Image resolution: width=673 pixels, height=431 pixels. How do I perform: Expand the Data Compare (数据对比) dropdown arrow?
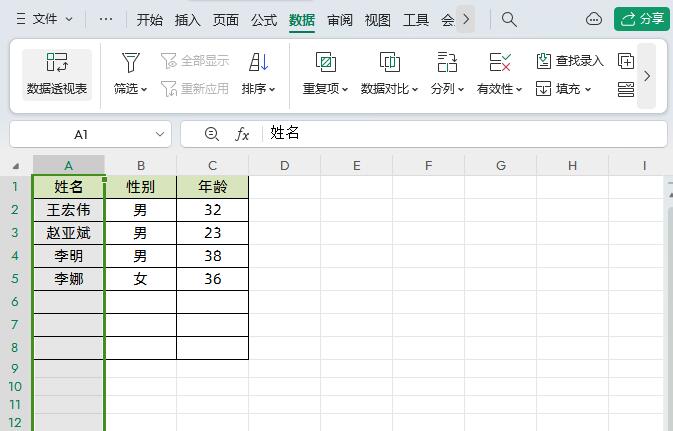[415, 89]
